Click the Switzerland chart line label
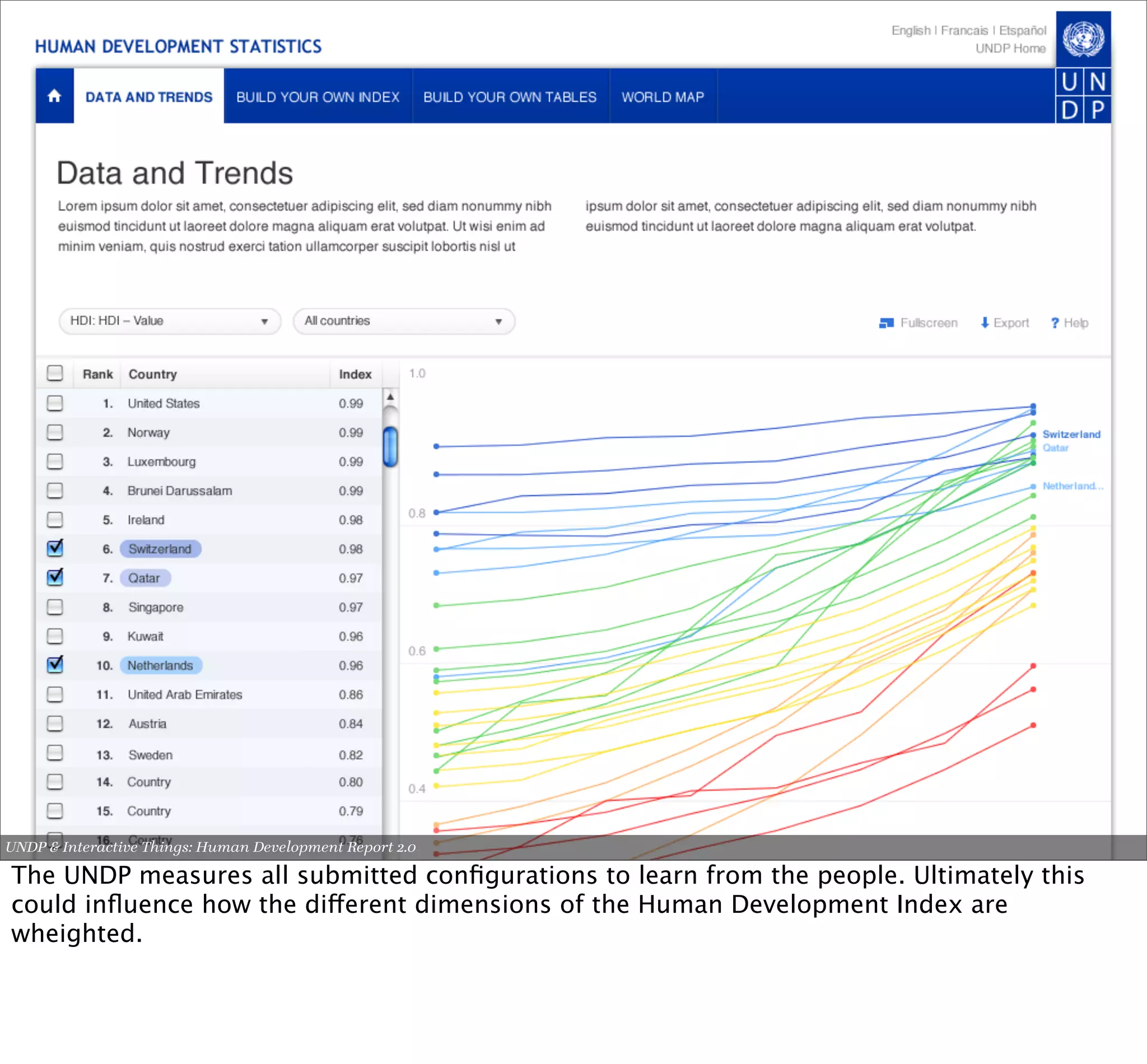 click(1071, 434)
